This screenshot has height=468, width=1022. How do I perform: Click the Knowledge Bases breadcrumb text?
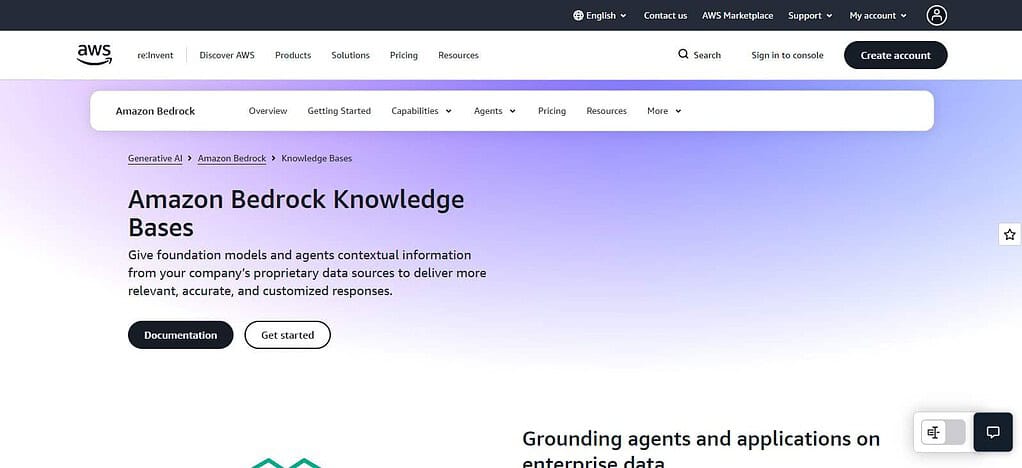(317, 158)
